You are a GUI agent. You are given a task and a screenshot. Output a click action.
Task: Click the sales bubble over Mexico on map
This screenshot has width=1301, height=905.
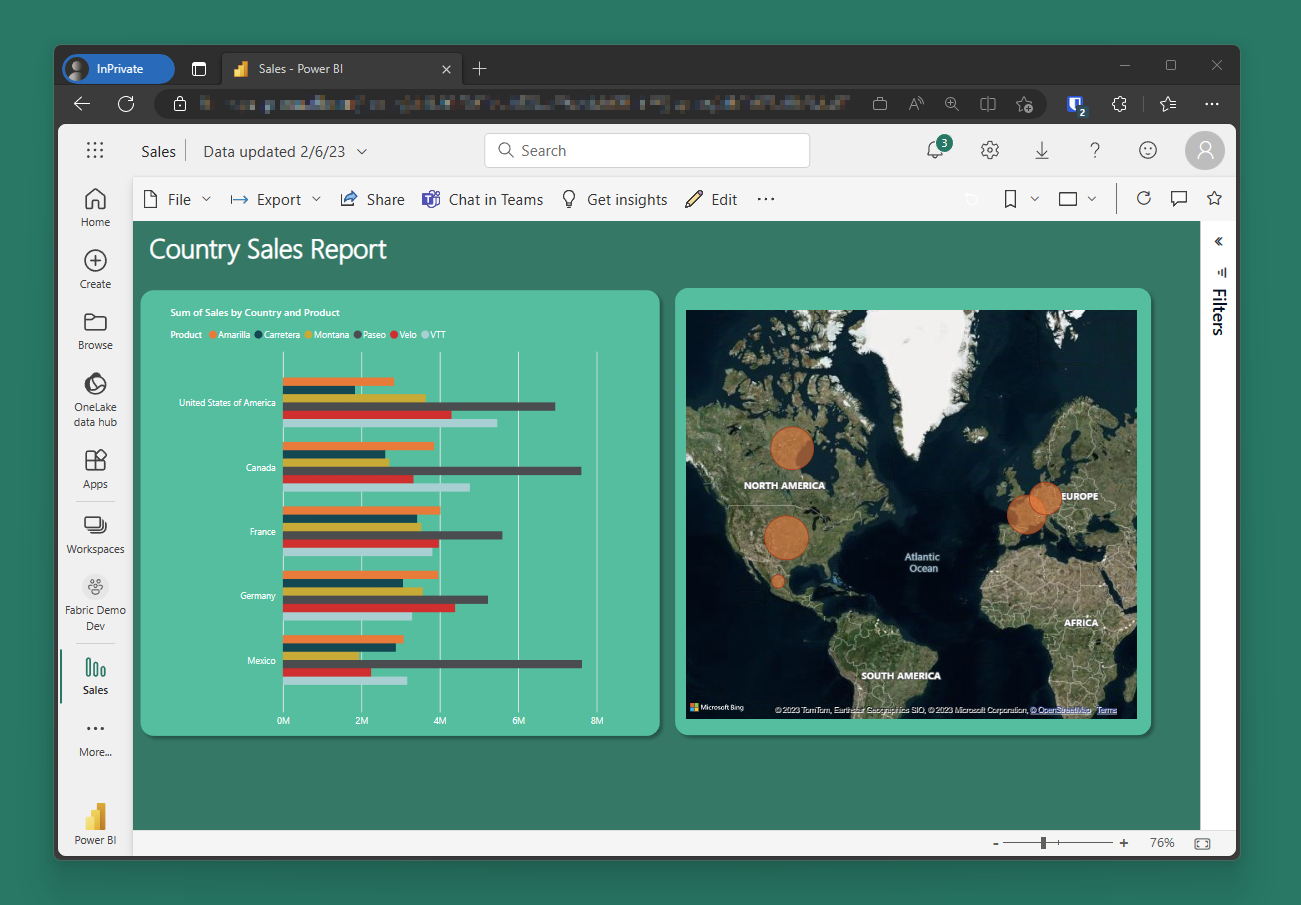point(778,581)
